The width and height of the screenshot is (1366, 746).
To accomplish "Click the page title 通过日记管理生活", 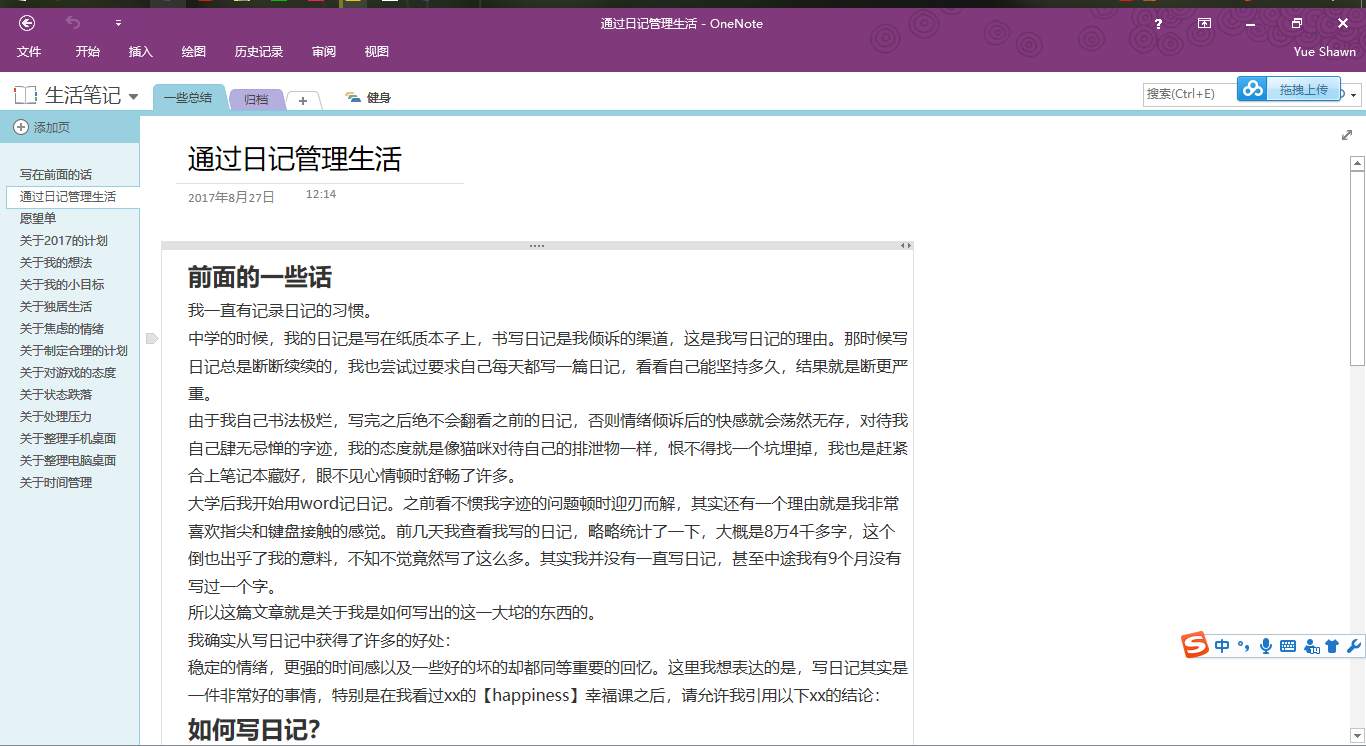I will pyautogui.click(x=295, y=159).
